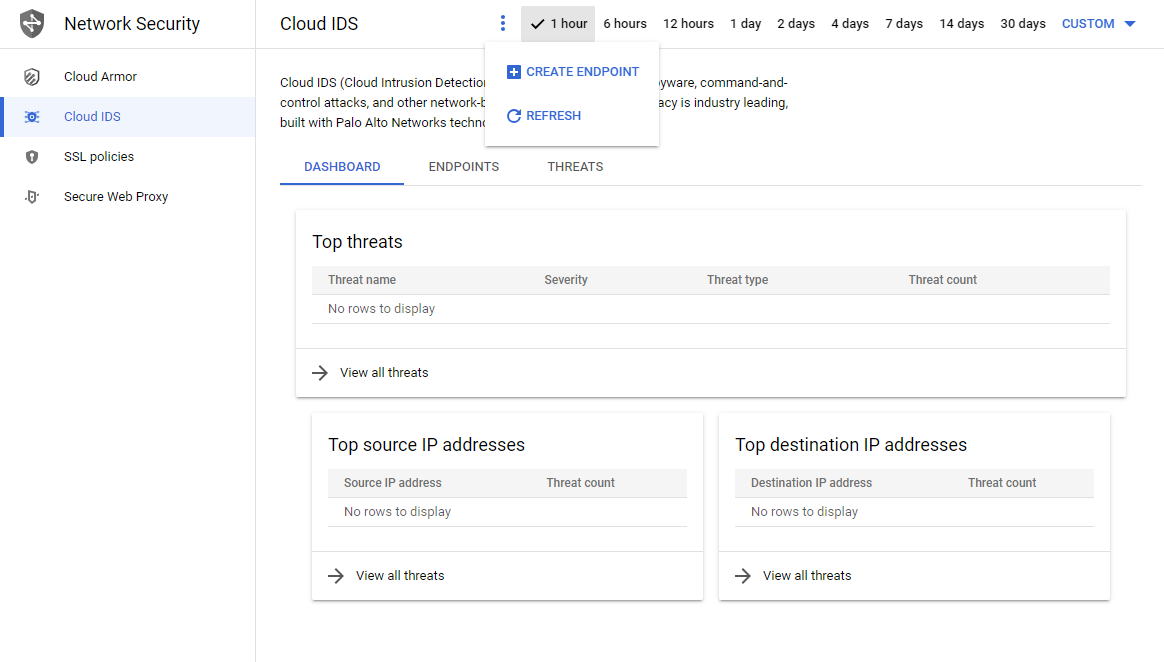Click the Source IP address column header
This screenshot has width=1164, height=662.
(393, 483)
